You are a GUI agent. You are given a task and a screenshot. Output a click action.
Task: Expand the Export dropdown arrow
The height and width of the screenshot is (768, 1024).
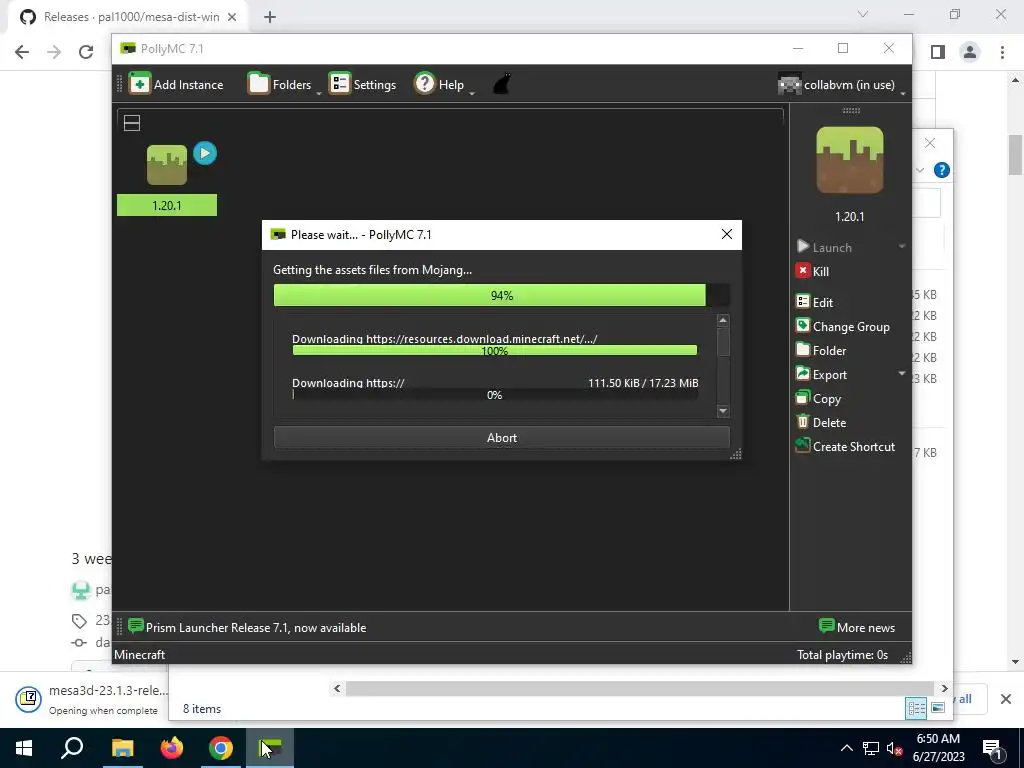click(902, 374)
